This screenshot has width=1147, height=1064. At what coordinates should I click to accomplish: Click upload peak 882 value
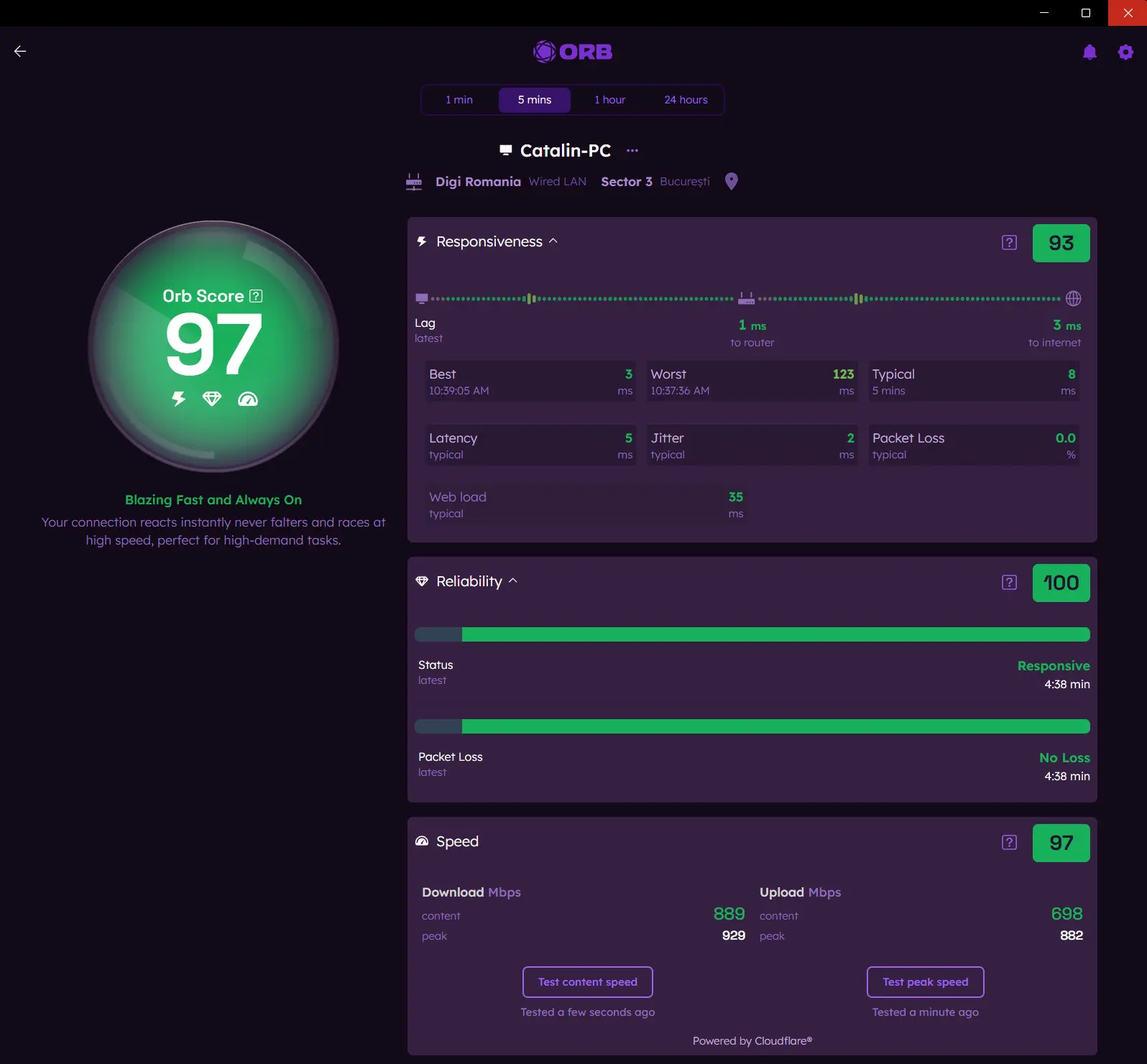point(1072,935)
